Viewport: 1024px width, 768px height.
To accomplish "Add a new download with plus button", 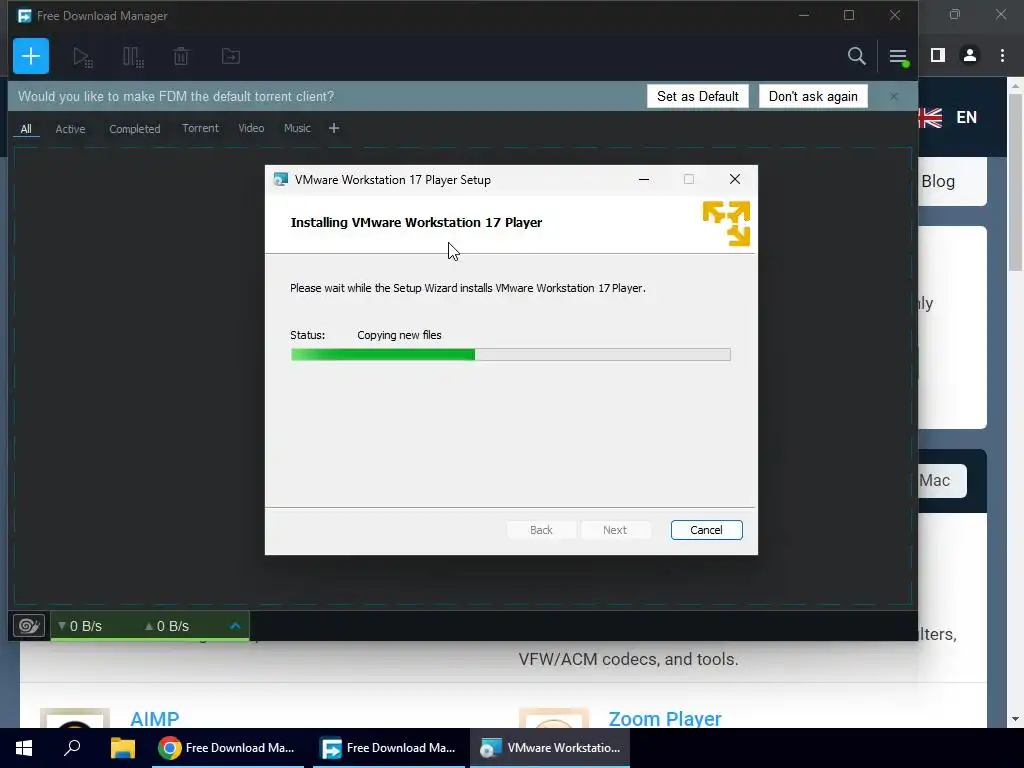I will tap(31, 56).
